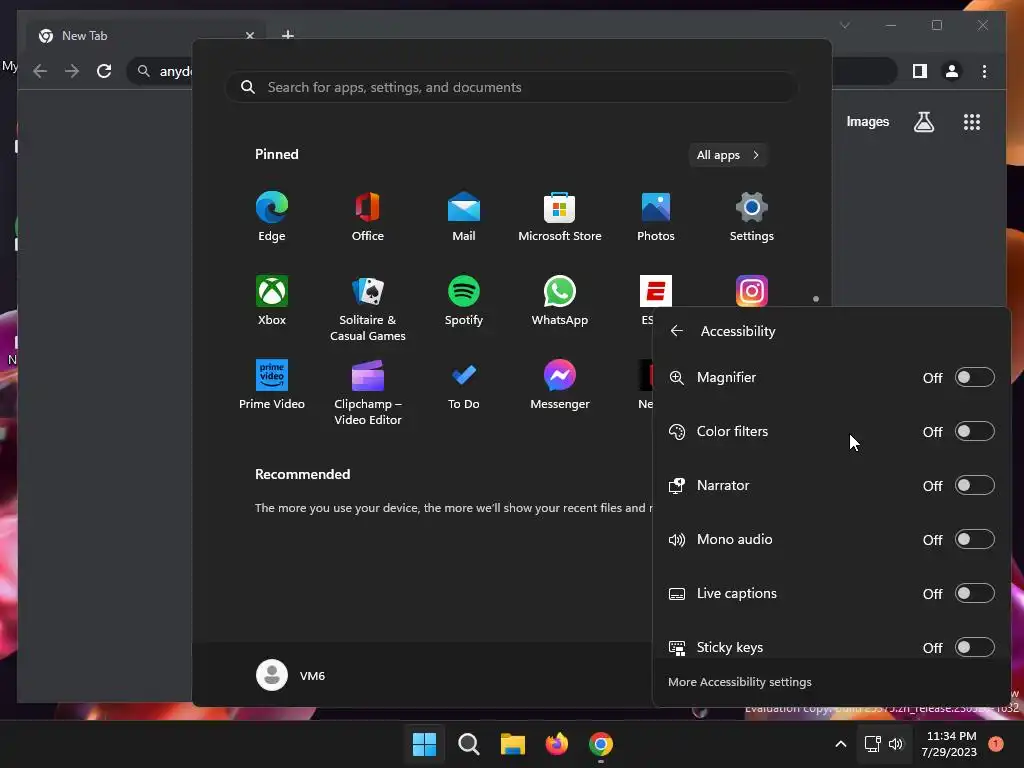Open Microsoft Store from pinned apps
Screen dimensions: 1024x768
pos(560,217)
